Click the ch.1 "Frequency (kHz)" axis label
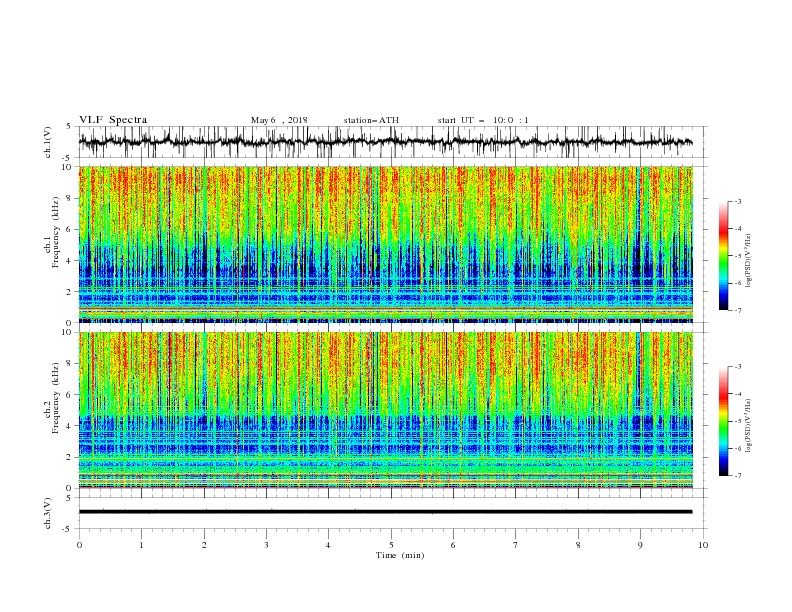Viewport: 792px width, 612px height. tap(56, 233)
